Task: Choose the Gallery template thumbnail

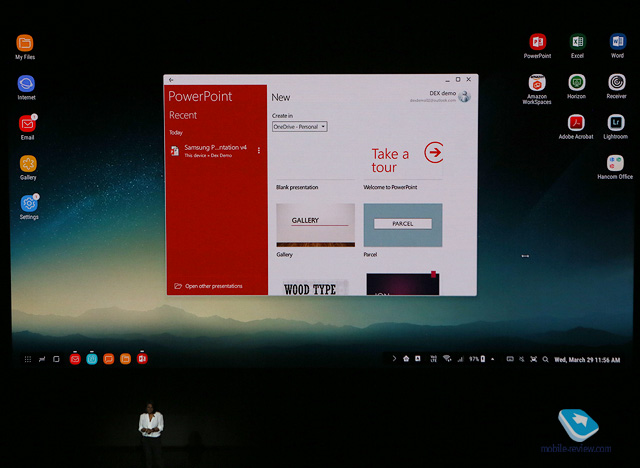Action: [x=316, y=225]
